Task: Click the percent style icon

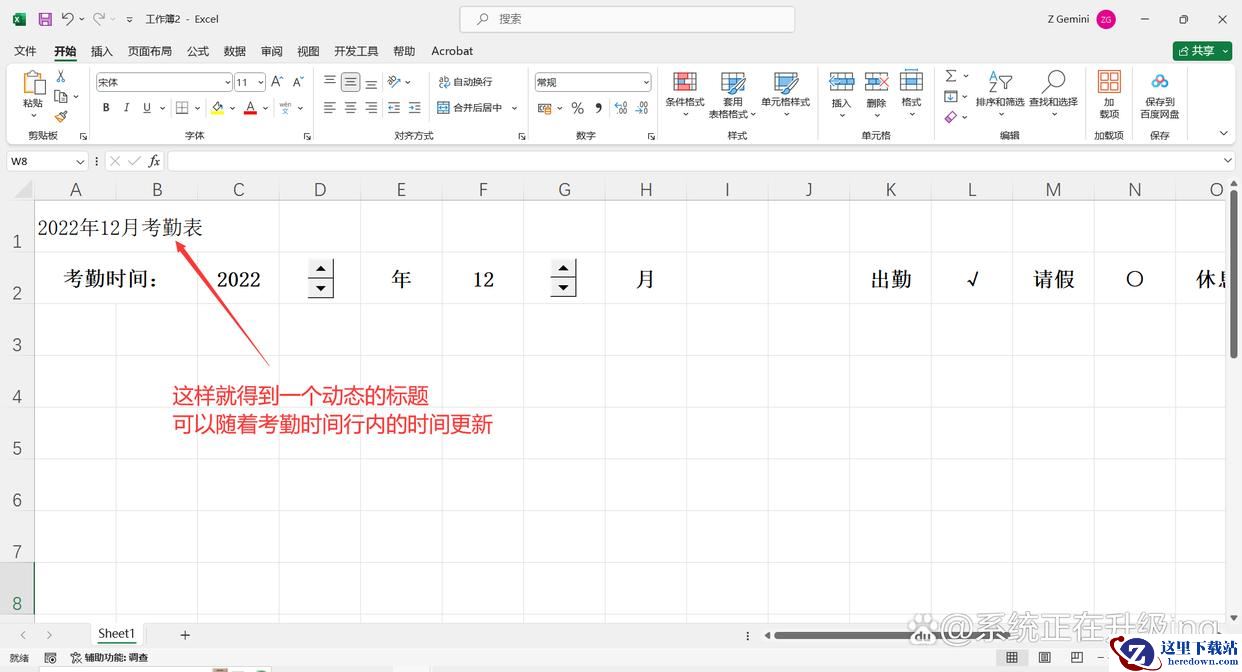Action: 577,108
